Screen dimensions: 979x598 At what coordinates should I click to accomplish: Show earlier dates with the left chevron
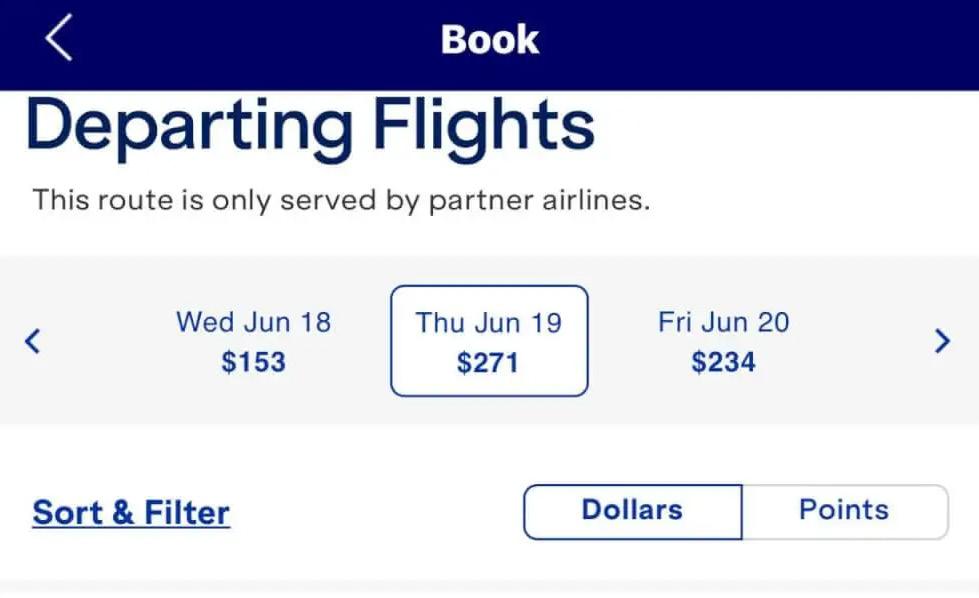point(32,341)
